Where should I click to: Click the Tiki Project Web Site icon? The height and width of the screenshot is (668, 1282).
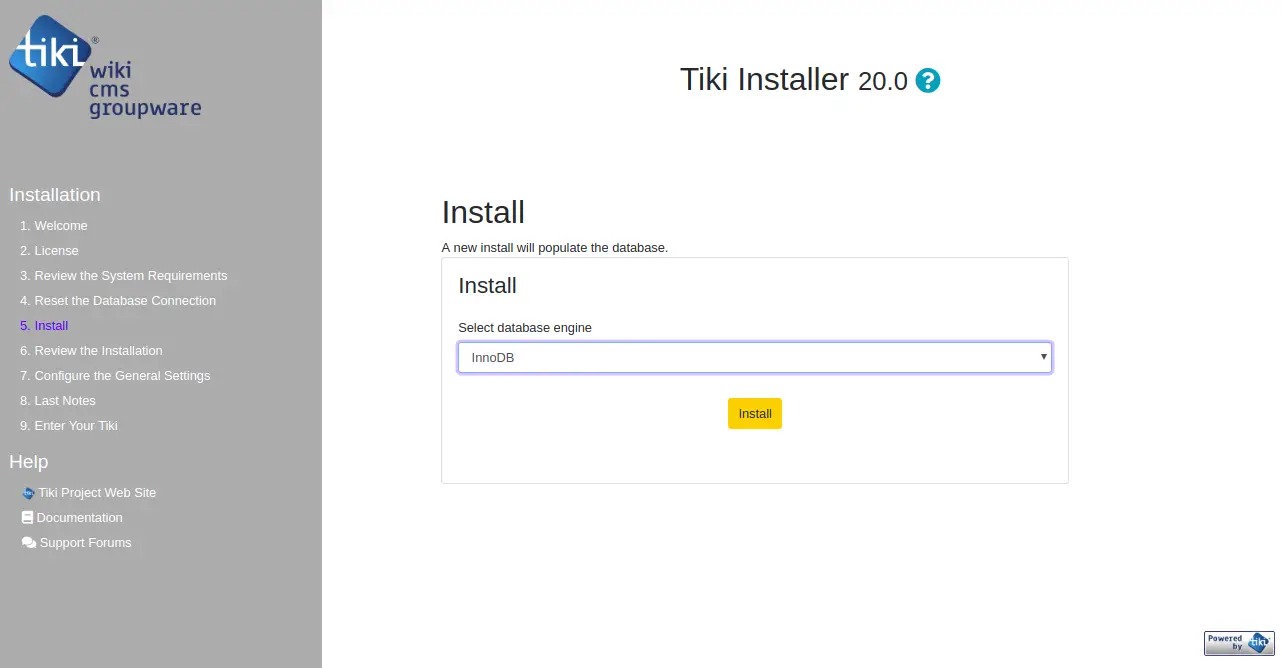(28, 493)
